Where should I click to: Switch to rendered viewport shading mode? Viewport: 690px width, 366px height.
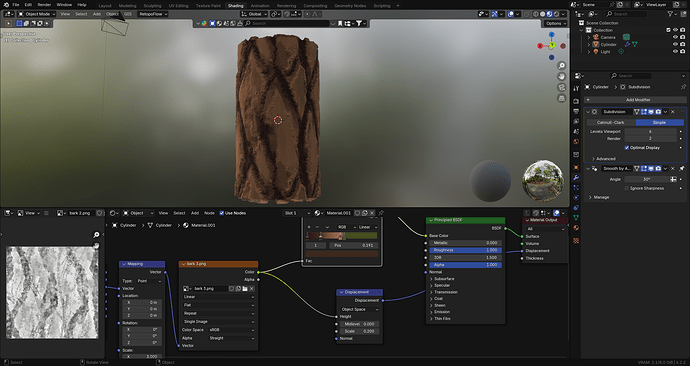556,14
